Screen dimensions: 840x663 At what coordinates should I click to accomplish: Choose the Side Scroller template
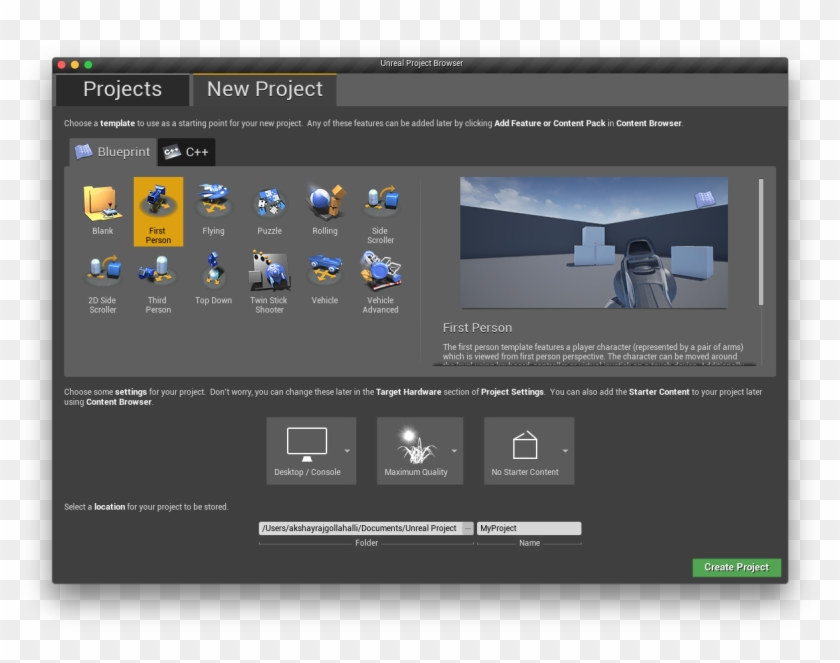coord(380,212)
